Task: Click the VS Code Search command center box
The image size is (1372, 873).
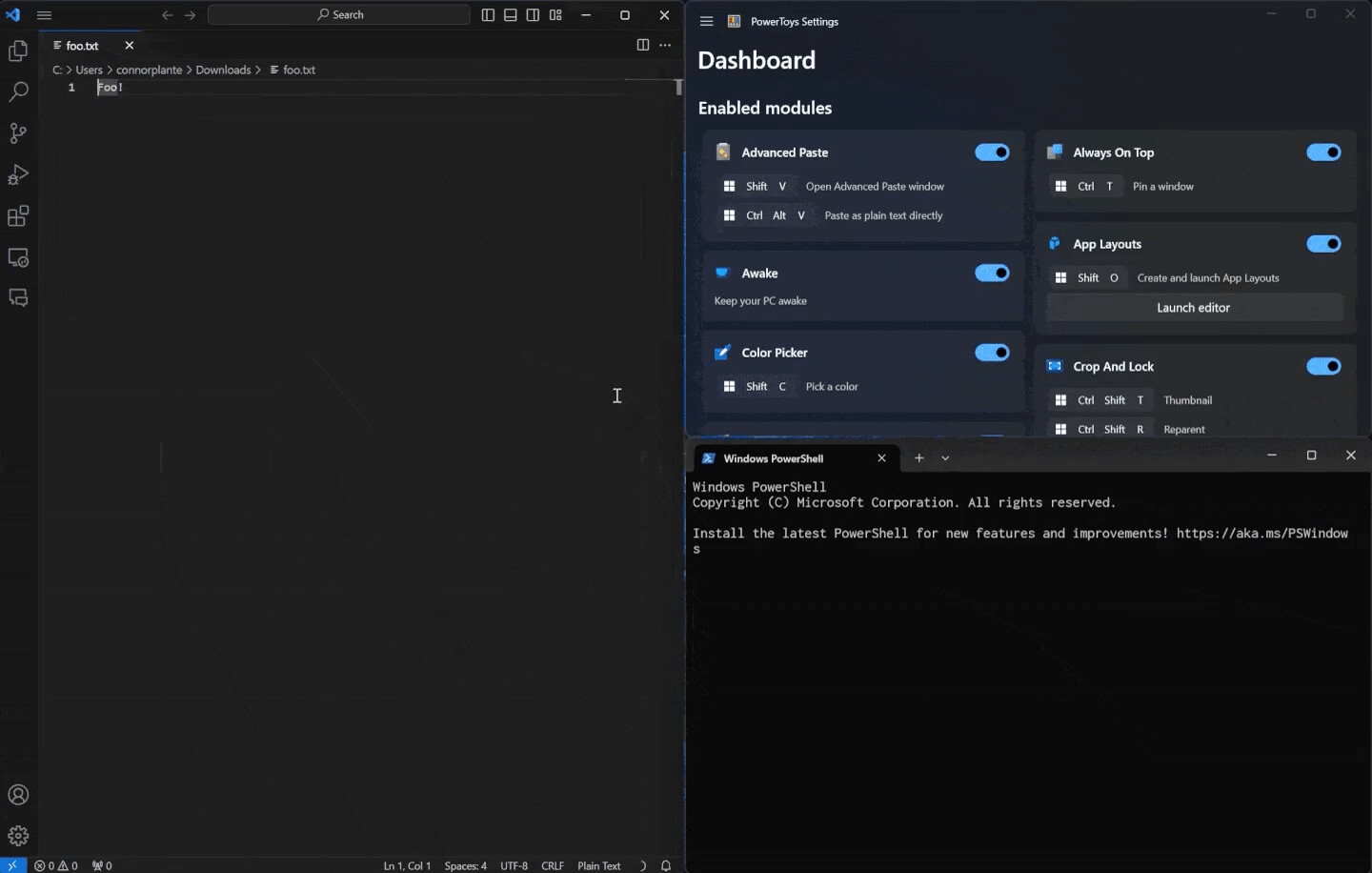Action: (x=339, y=15)
